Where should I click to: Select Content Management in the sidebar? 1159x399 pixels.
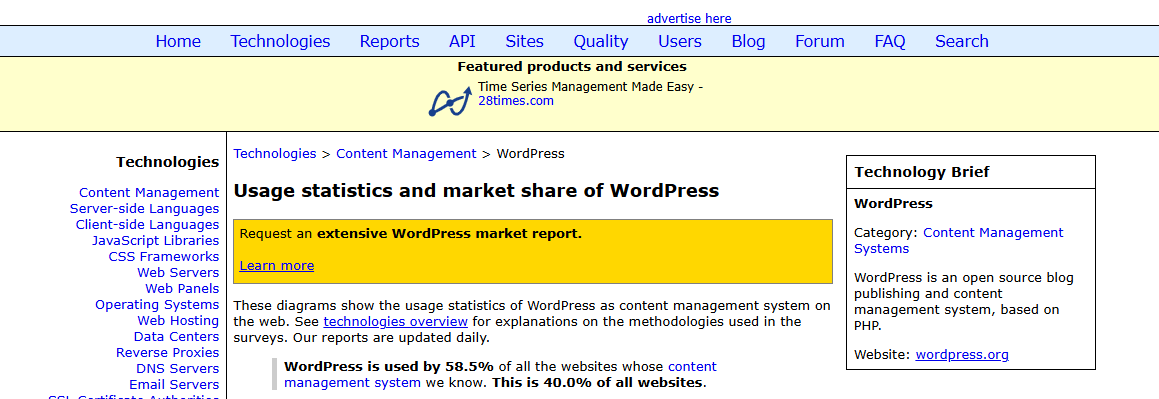[149, 193]
